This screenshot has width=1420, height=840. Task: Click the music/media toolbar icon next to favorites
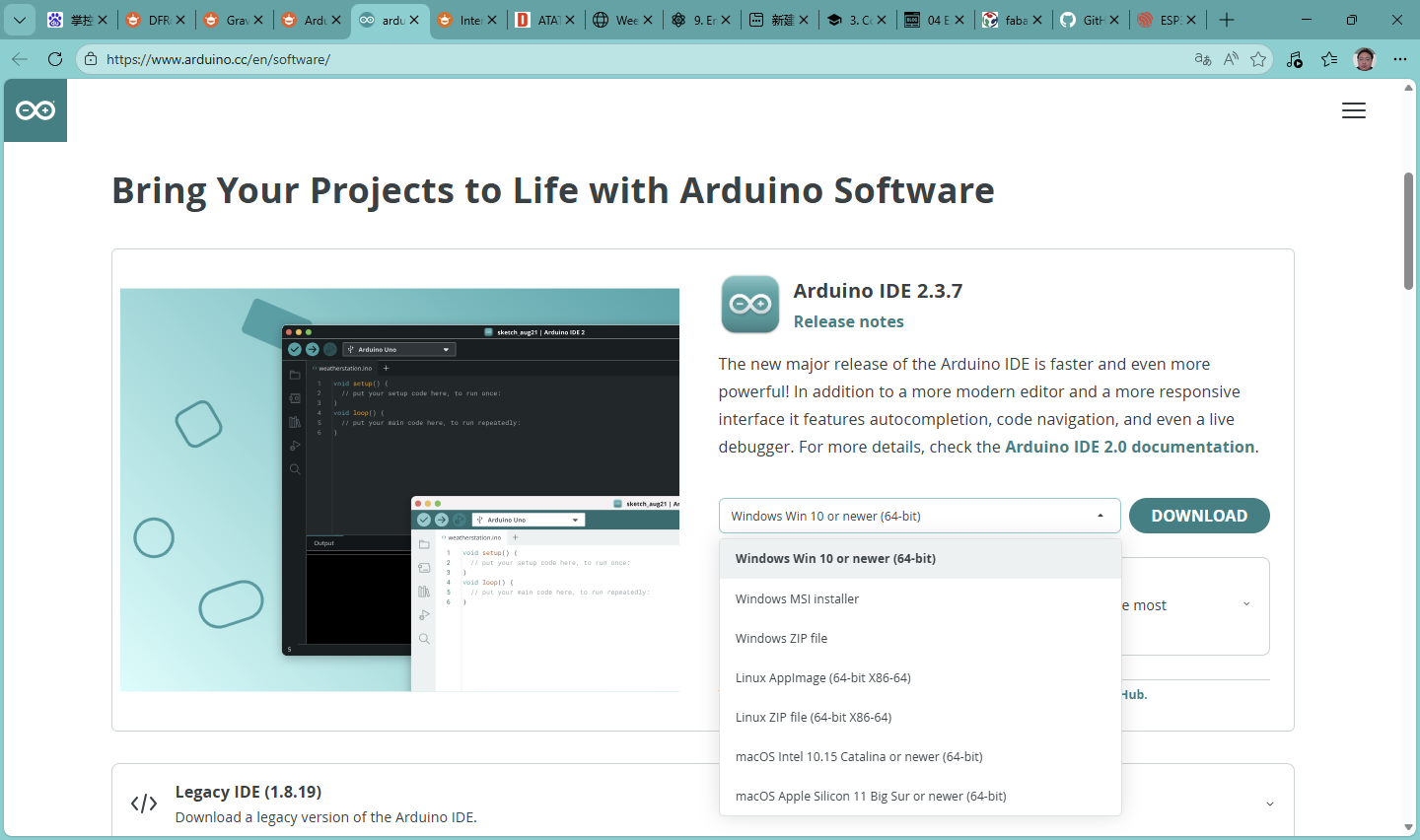(x=1295, y=59)
